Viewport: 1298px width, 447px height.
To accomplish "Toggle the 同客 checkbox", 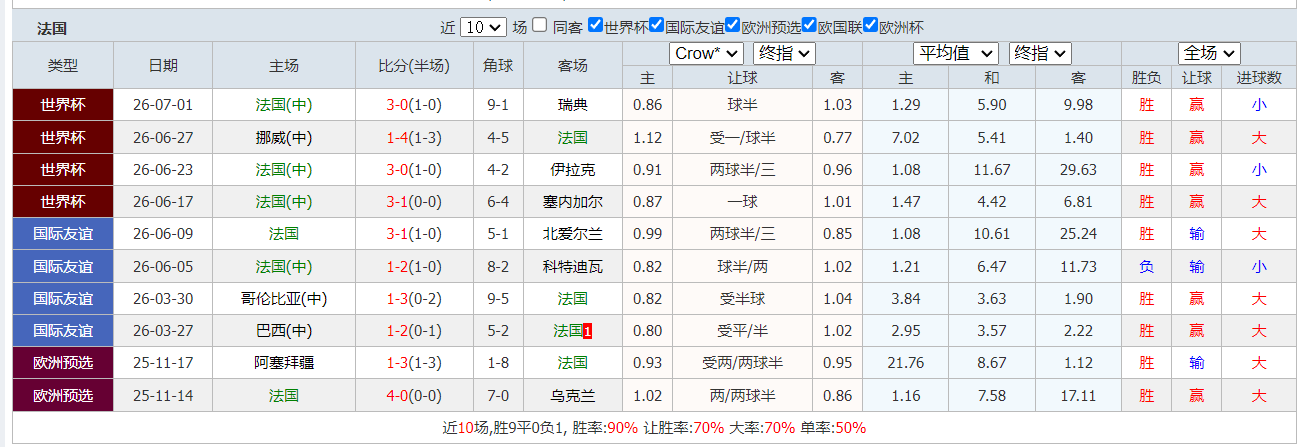I will coord(539,26).
